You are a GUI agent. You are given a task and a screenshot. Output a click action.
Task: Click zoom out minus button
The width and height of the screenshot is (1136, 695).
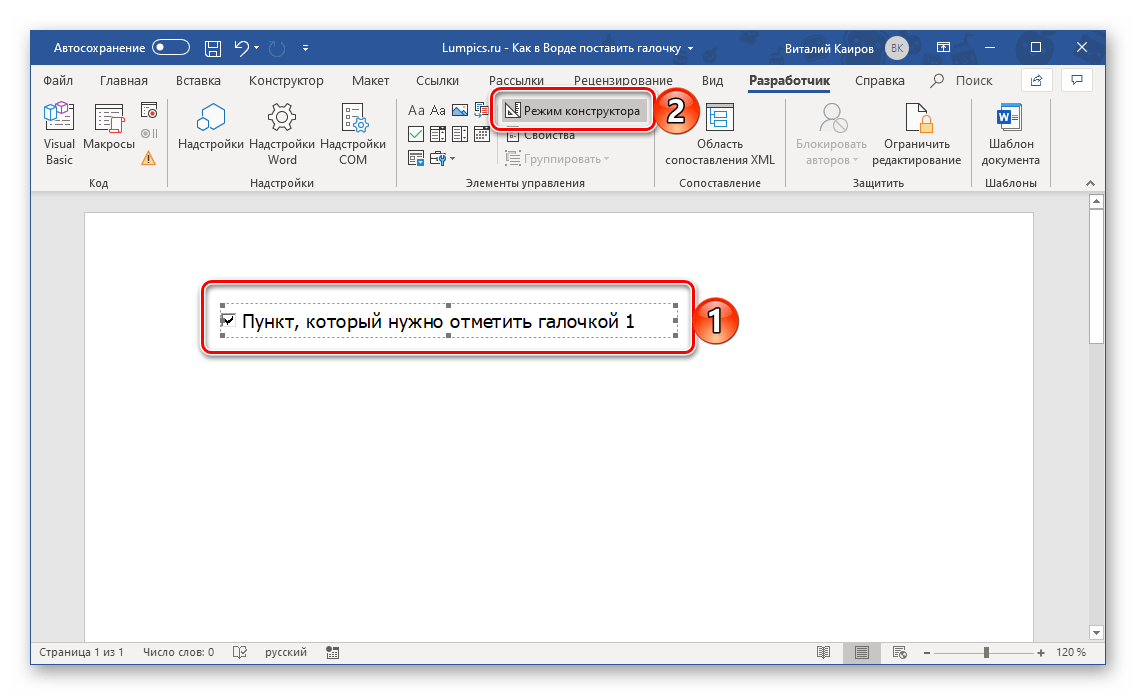927,653
